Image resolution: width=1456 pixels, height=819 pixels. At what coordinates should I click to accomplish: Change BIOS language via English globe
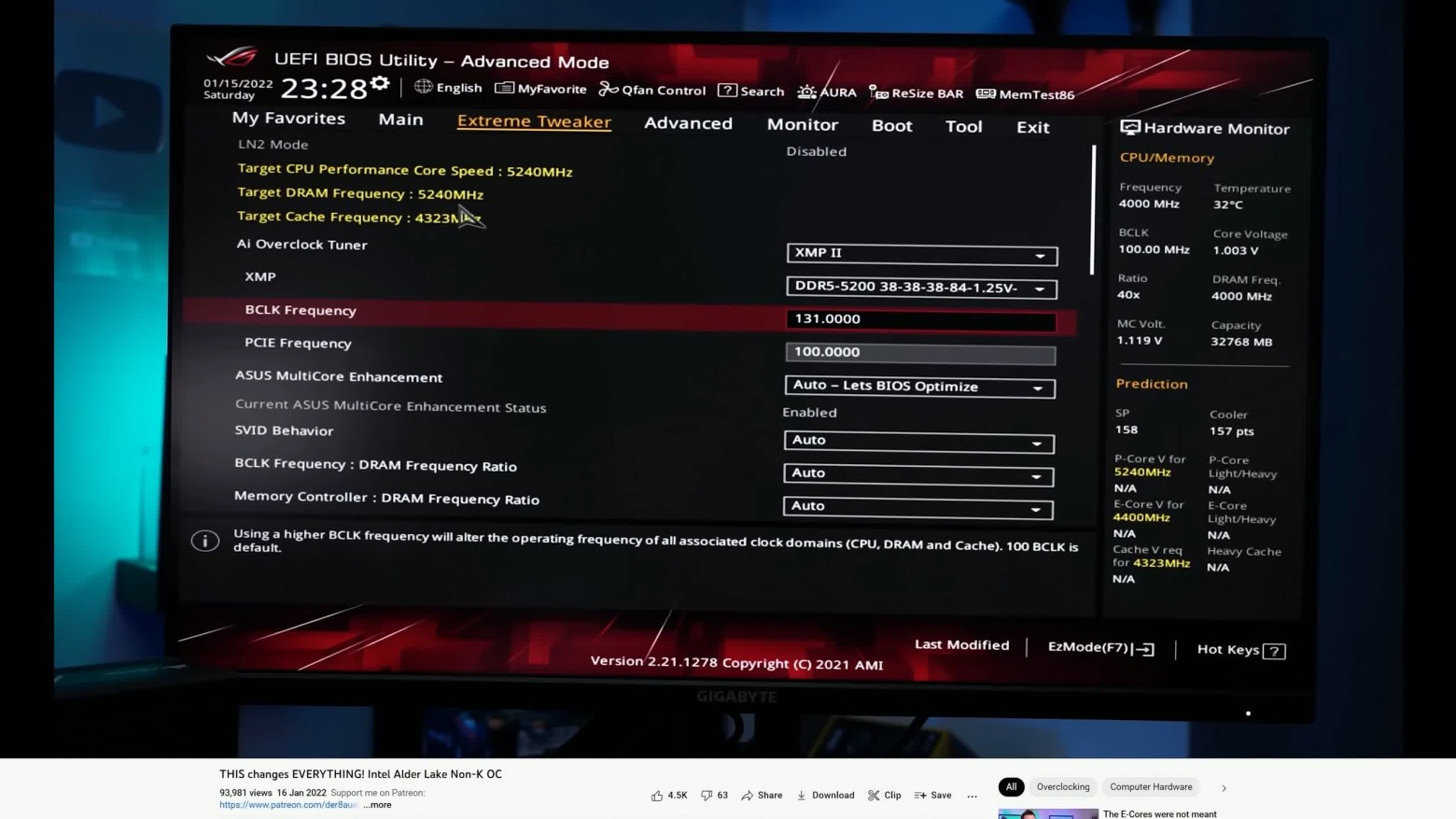point(448,88)
